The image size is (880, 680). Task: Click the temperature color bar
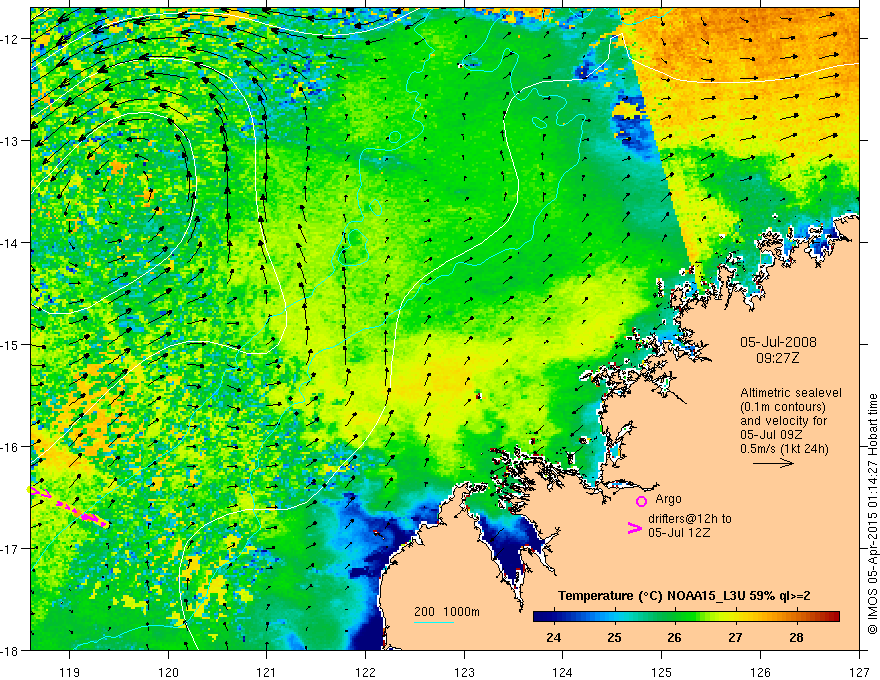coord(686,616)
